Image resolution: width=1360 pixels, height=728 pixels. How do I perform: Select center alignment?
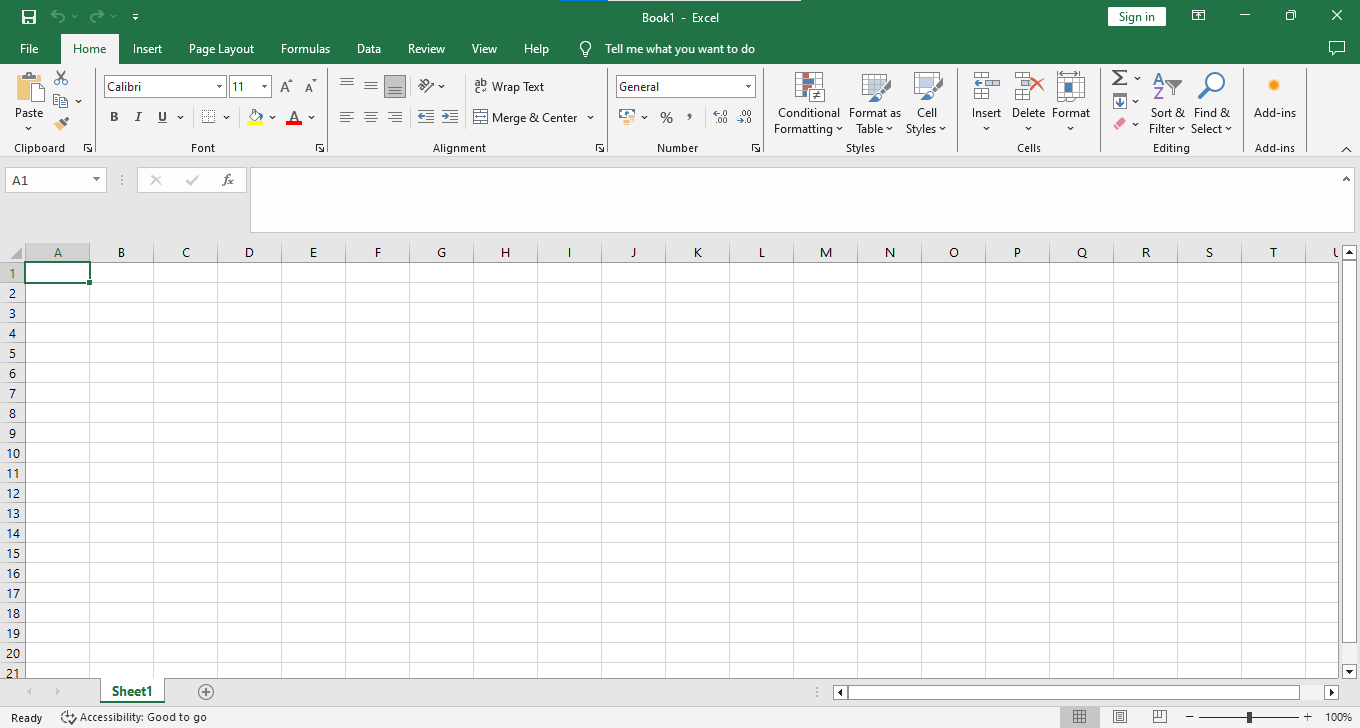tap(370, 117)
